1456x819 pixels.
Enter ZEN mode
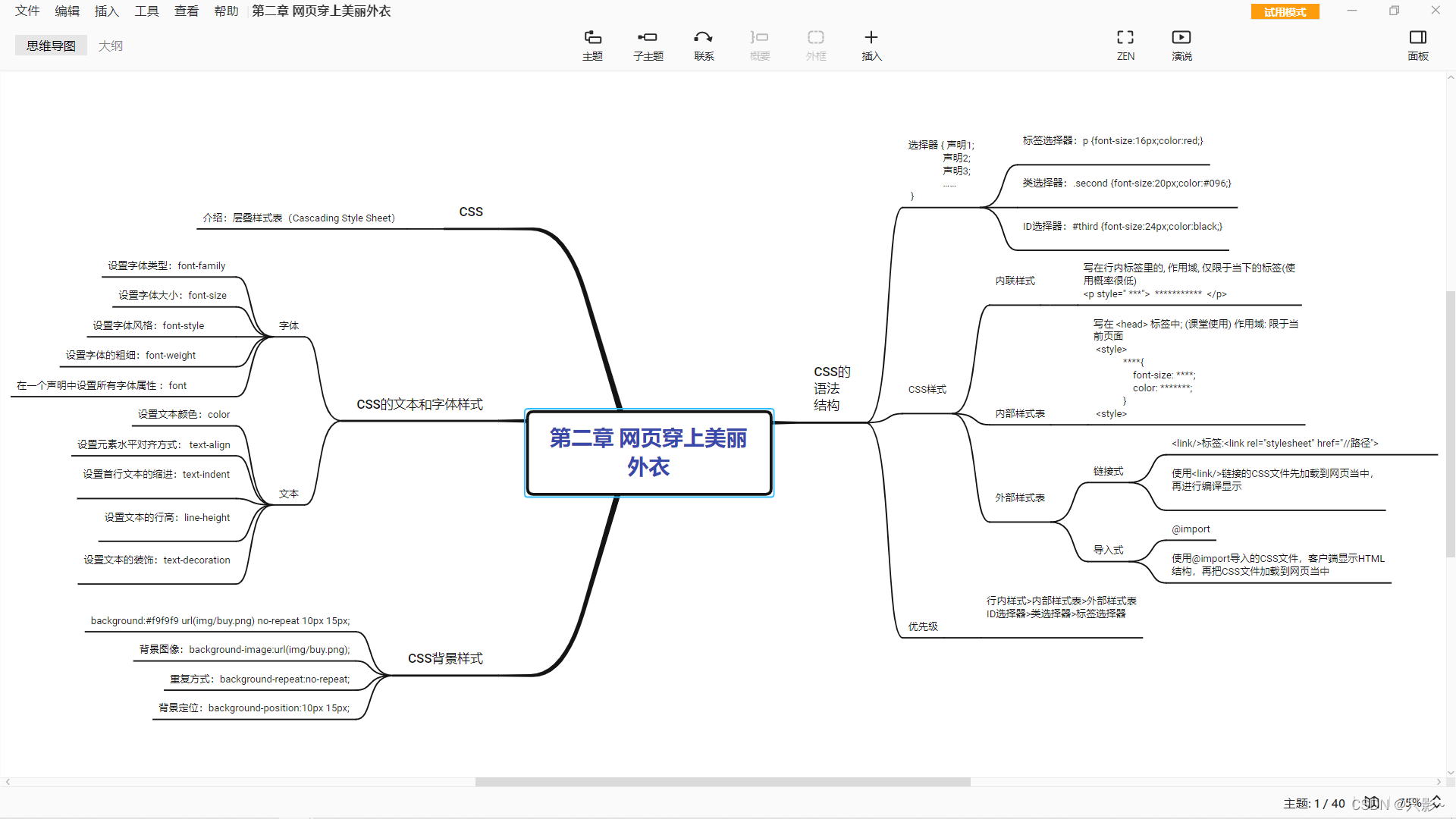click(x=1125, y=45)
